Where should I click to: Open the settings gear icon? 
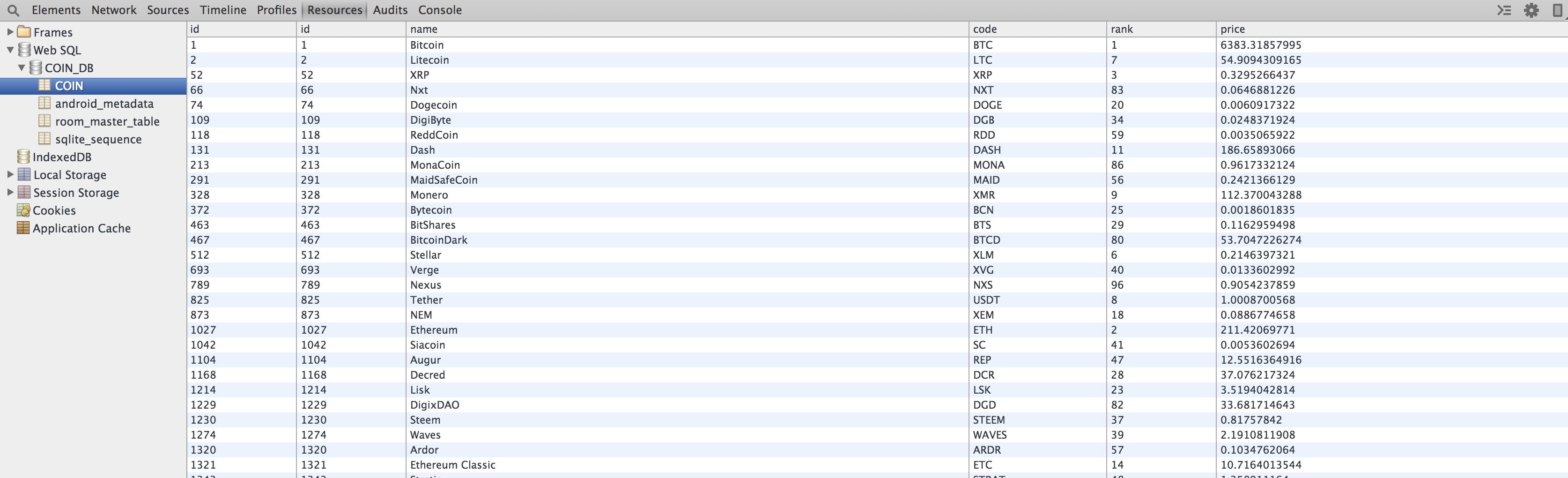pyautogui.click(x=1531, y=10)
